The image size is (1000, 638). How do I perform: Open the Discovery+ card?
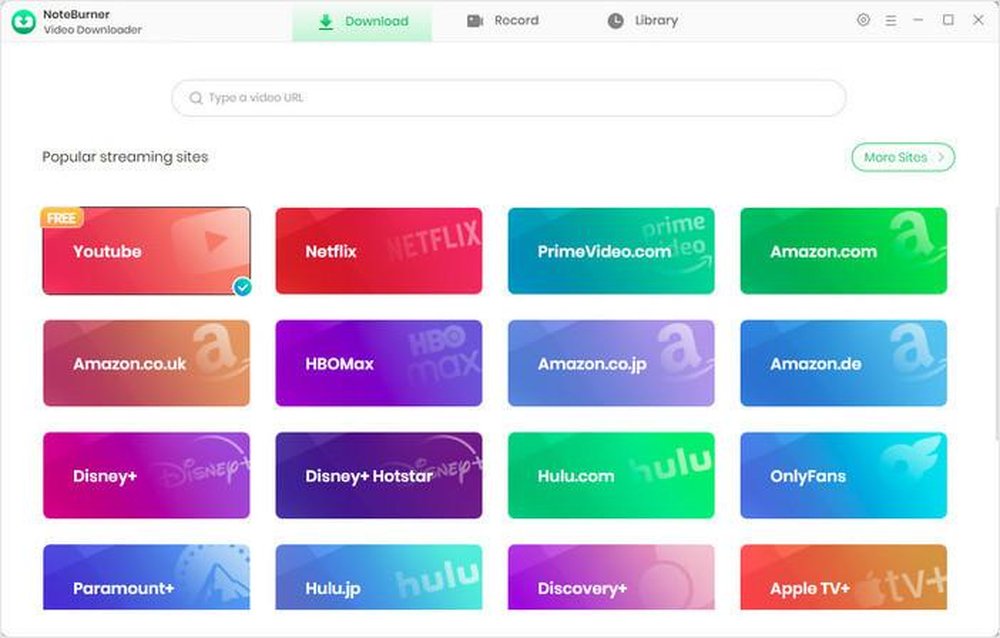point(611,577)
